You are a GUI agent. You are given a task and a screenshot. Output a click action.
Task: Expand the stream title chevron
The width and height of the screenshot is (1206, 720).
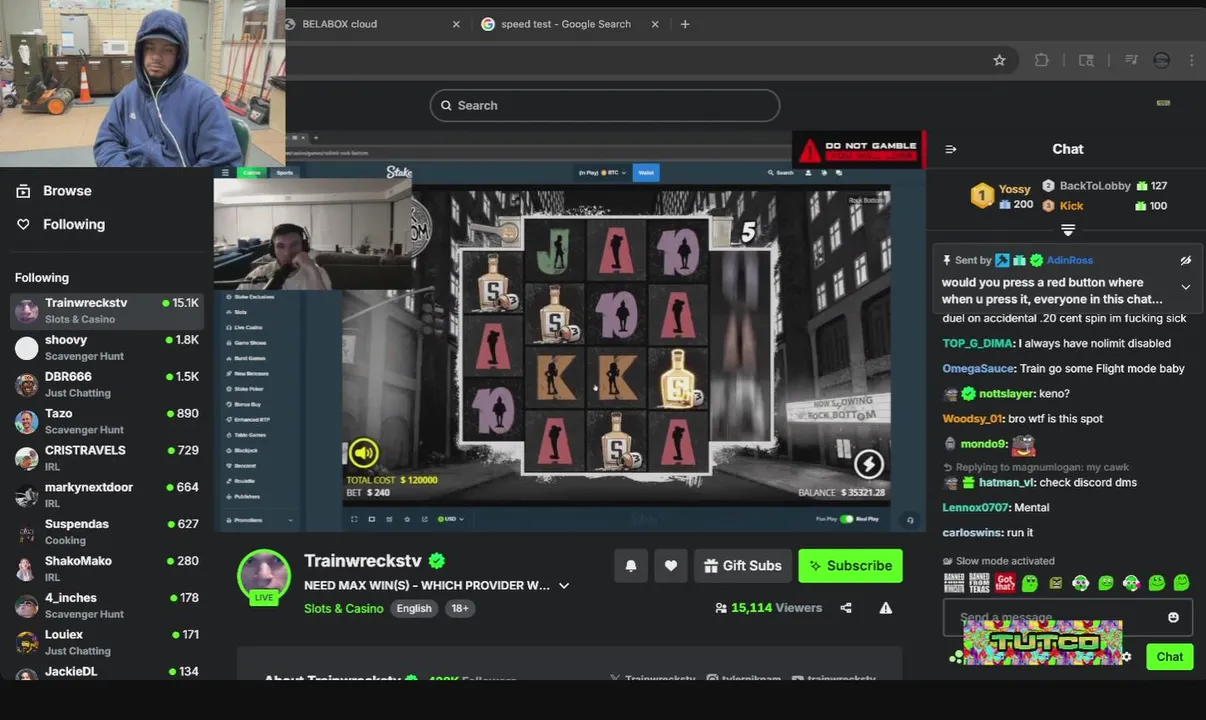[564, 586]
